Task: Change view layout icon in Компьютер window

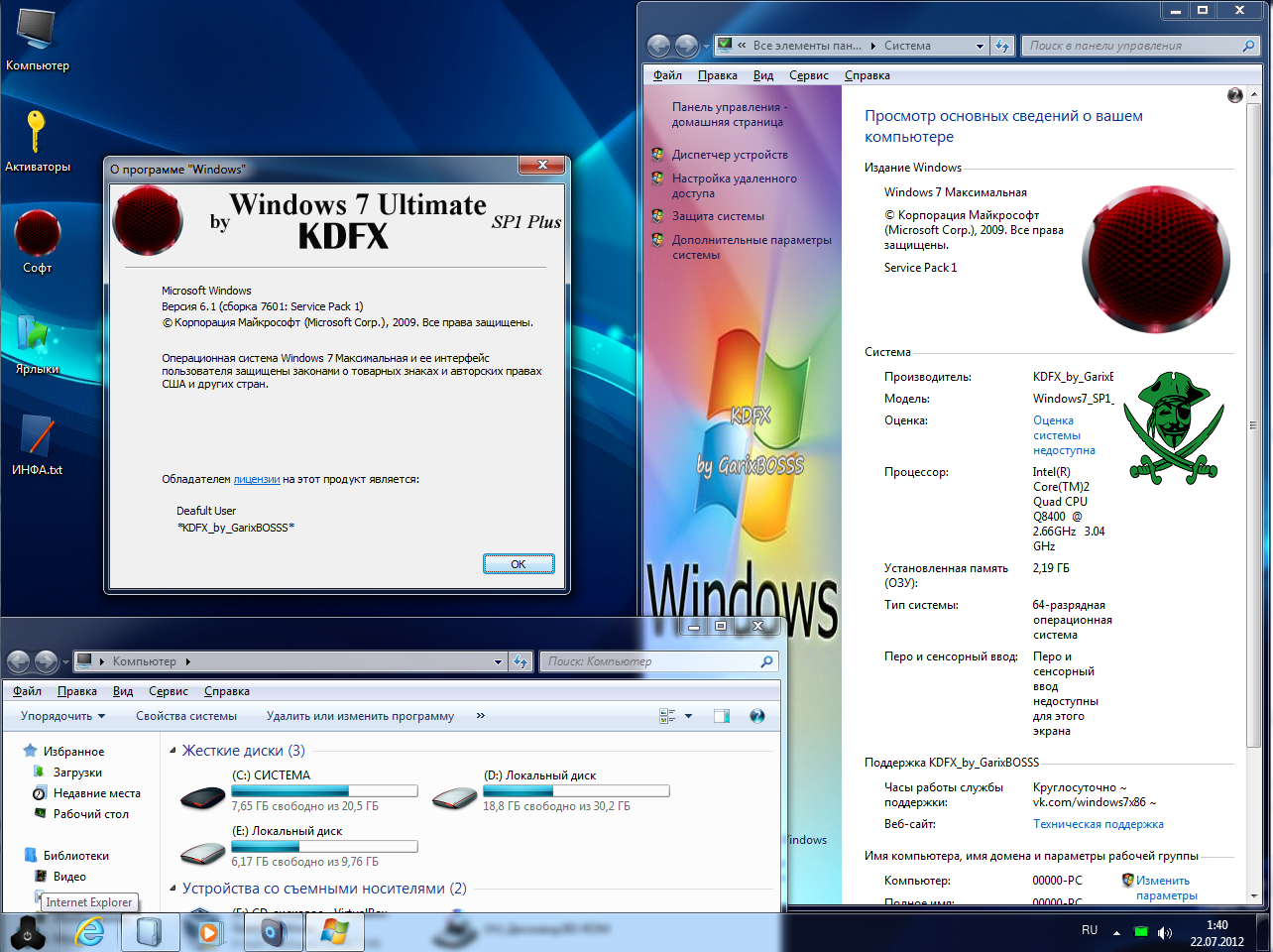Action: [x=667, y=716]
